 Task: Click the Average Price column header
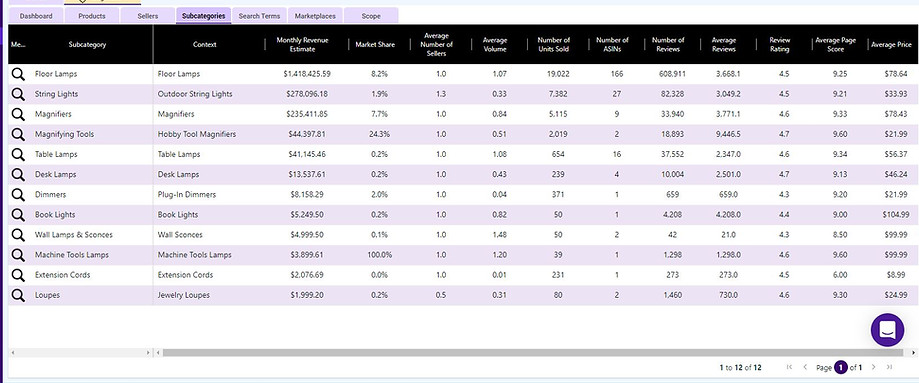(x=891, y=45)
